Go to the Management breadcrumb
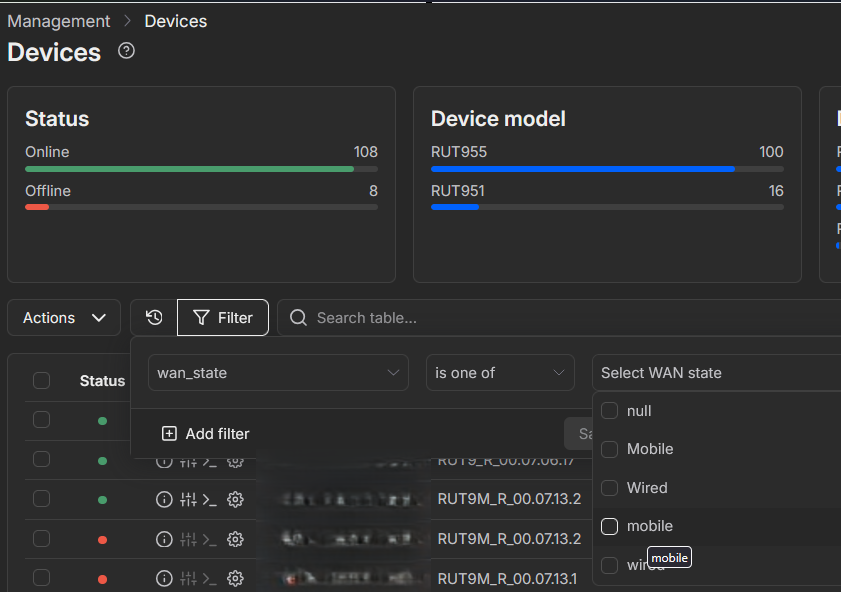The height and width of the screenshot is (592, 841). point(58,21)
